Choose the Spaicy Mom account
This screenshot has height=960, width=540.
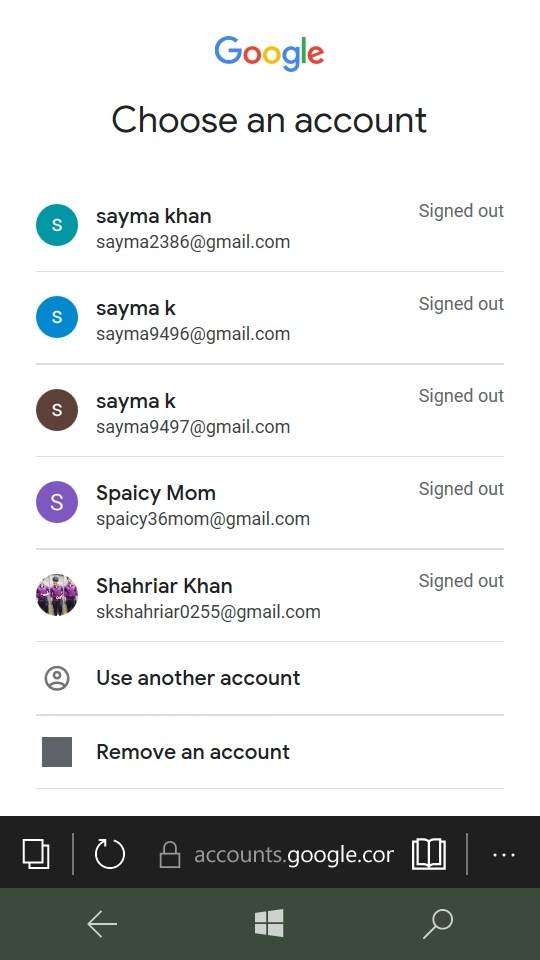coord(270,503)
